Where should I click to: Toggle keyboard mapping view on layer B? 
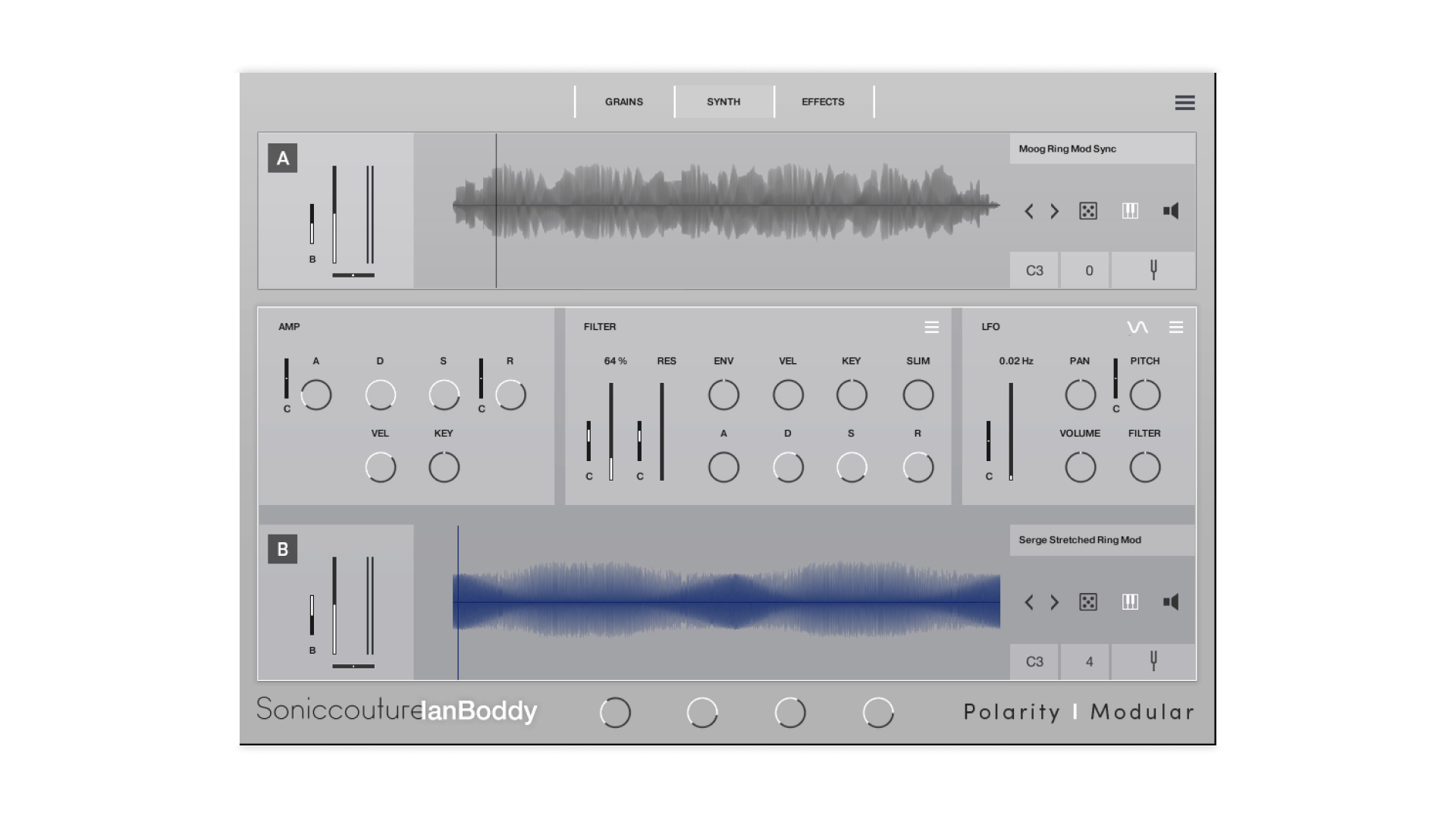1130,602
